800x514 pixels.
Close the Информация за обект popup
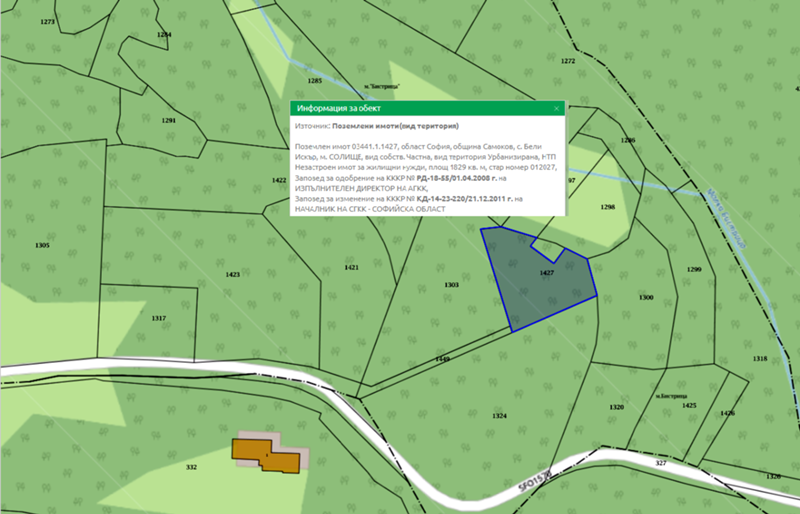click(556, 107)
